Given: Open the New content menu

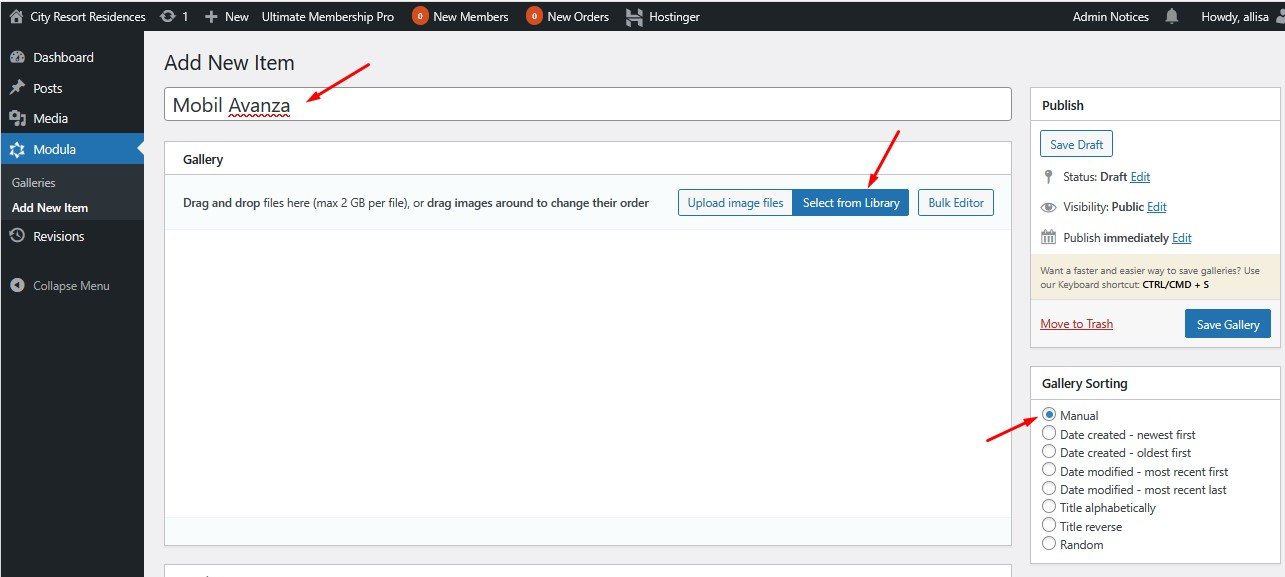Looking at the screenshot, I should pos(227,17).
